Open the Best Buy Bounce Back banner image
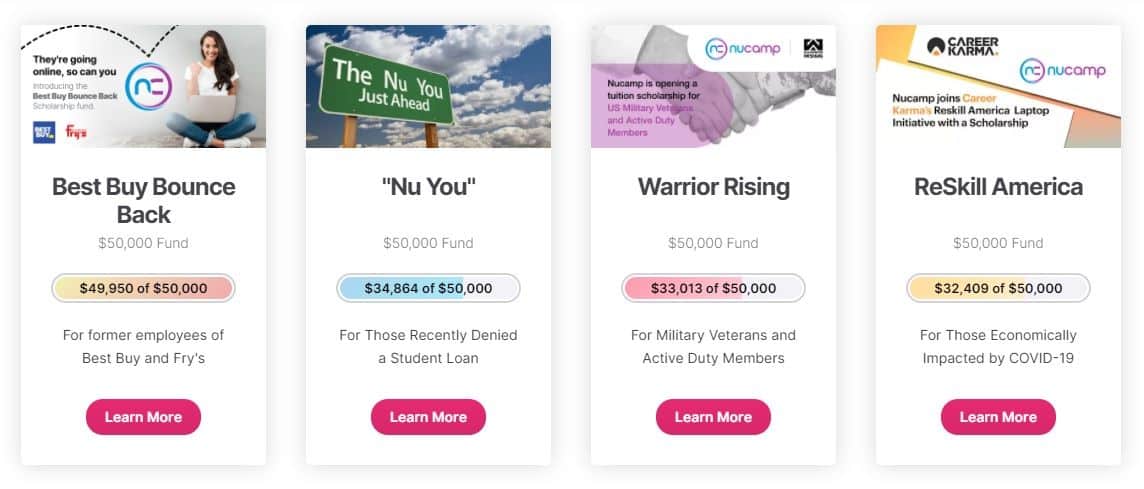The image size is (1144, 489). [143, 86]
